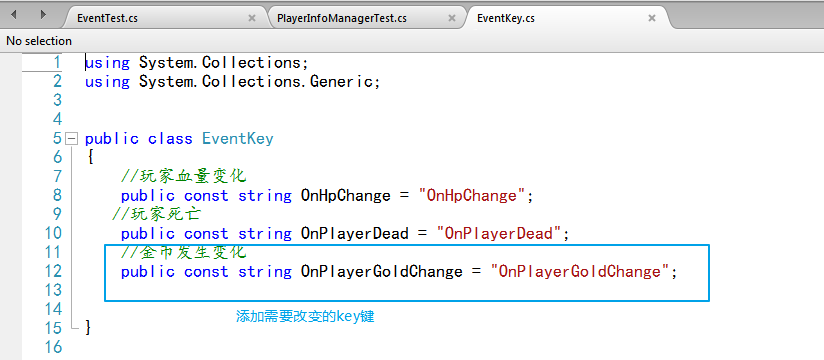This screenshot has height=360, width=824.
Task: Click 'System.Collections.Generic;' on line 2
Action: [260, 81]
